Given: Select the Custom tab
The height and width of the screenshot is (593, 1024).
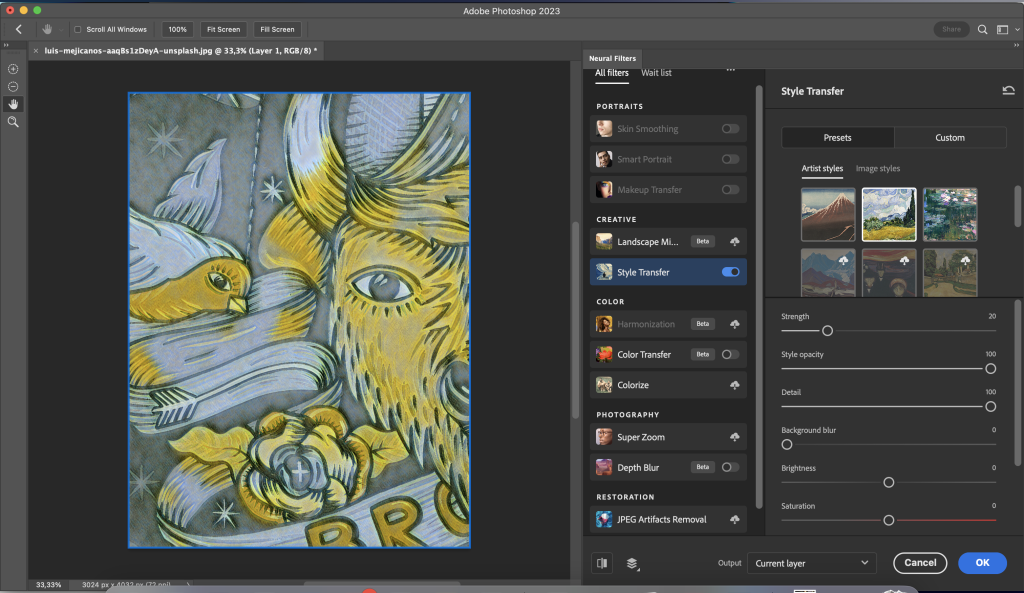Looking at the screenshot, I should (950, 138).
